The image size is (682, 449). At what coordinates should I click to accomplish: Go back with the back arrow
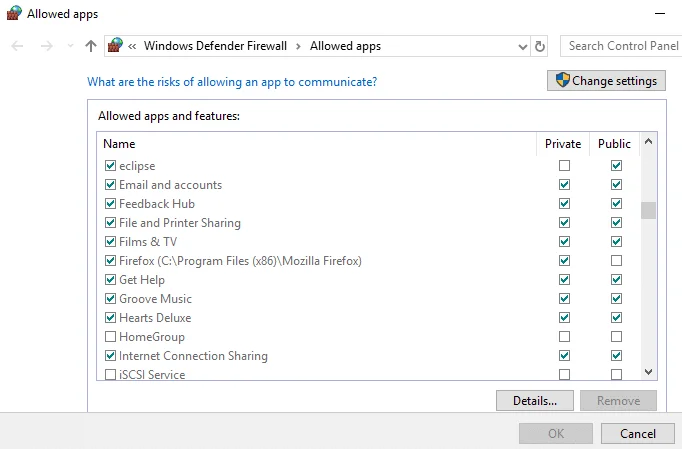tap(17, 46)
